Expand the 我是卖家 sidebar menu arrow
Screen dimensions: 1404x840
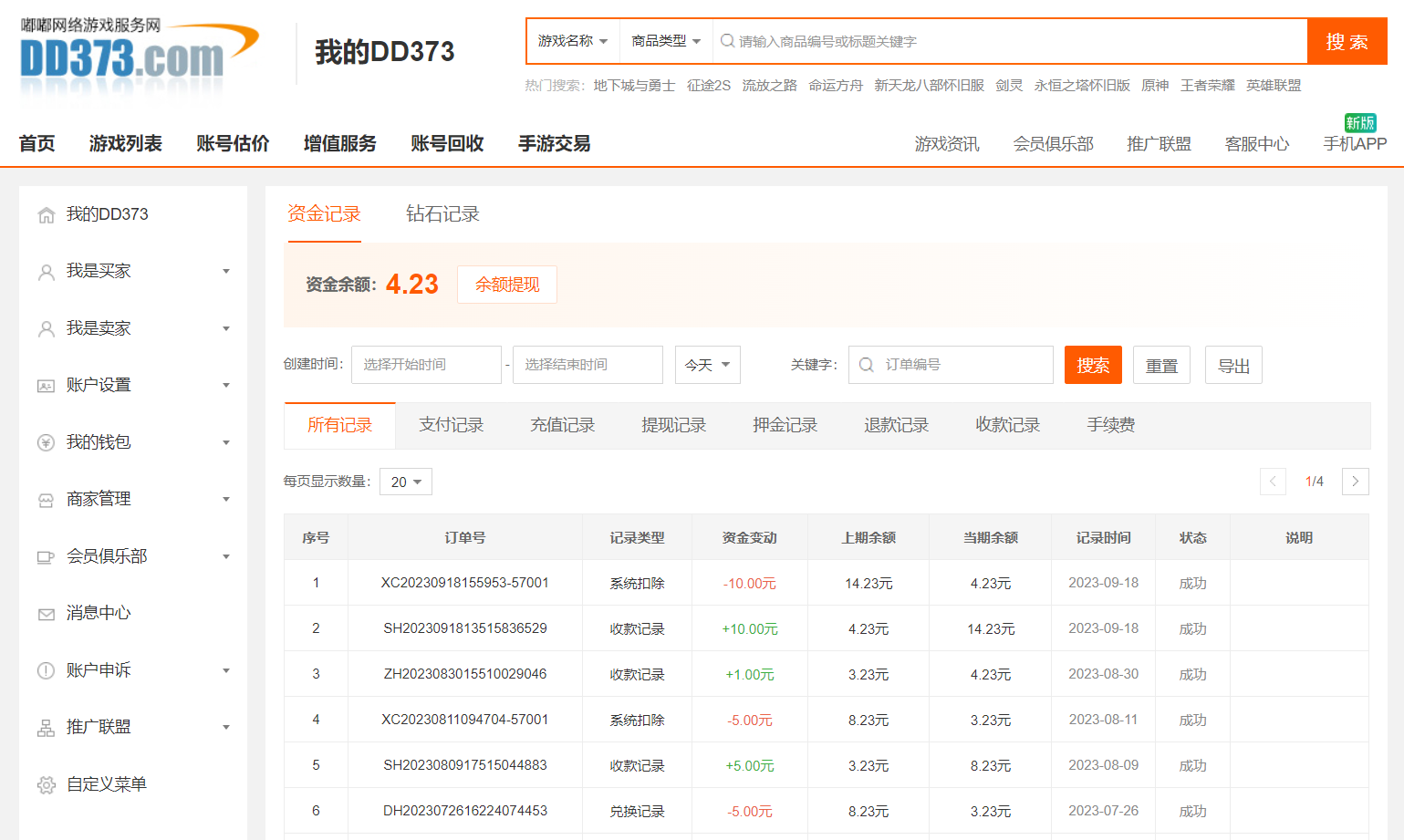coord(226,328)
